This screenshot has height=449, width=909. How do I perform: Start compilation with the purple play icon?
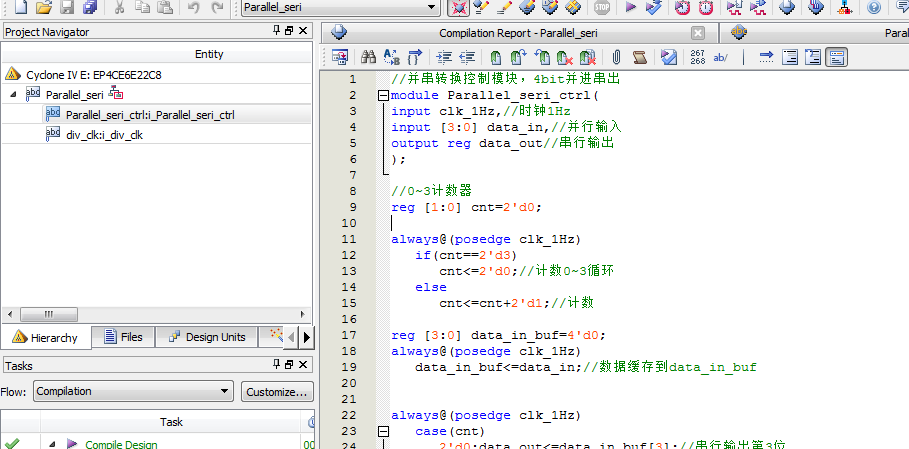click(x=630, y=8)
